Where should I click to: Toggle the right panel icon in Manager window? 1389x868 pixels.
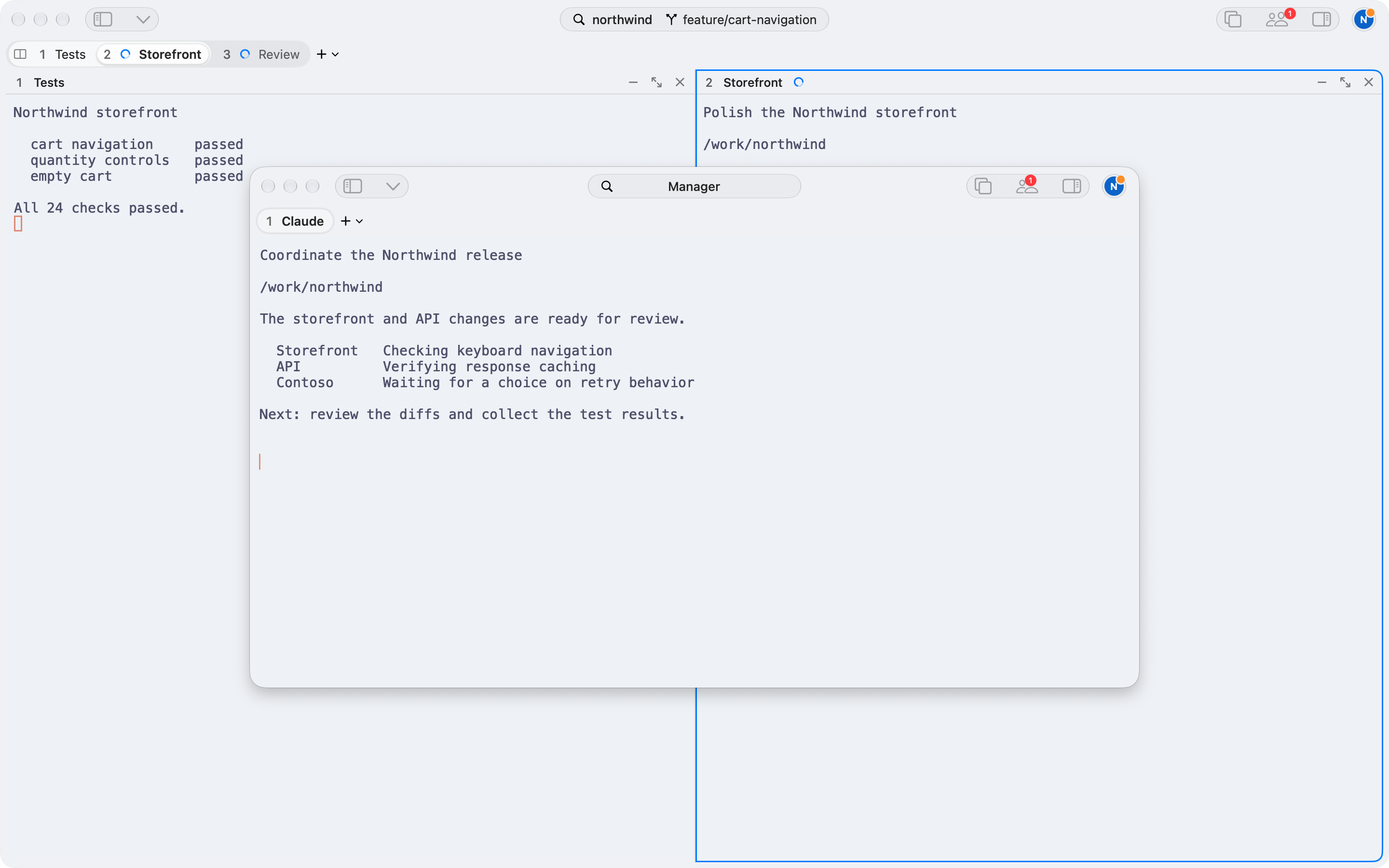pos(1072,186)
